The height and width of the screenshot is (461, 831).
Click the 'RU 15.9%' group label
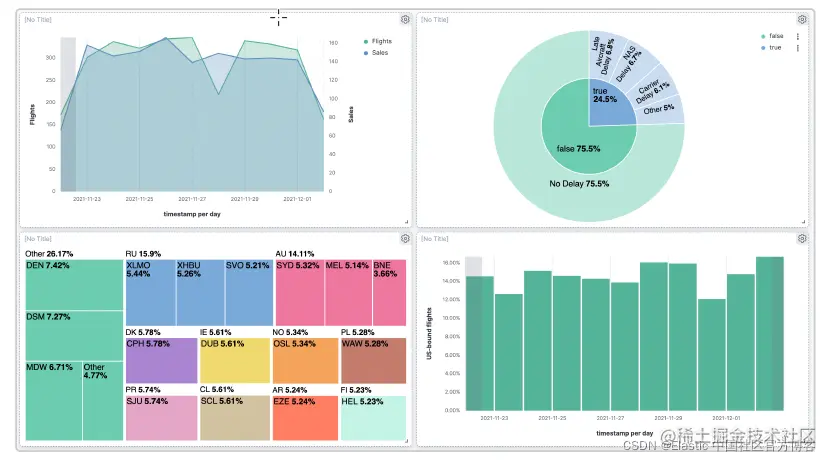click(x=143, y=254)
